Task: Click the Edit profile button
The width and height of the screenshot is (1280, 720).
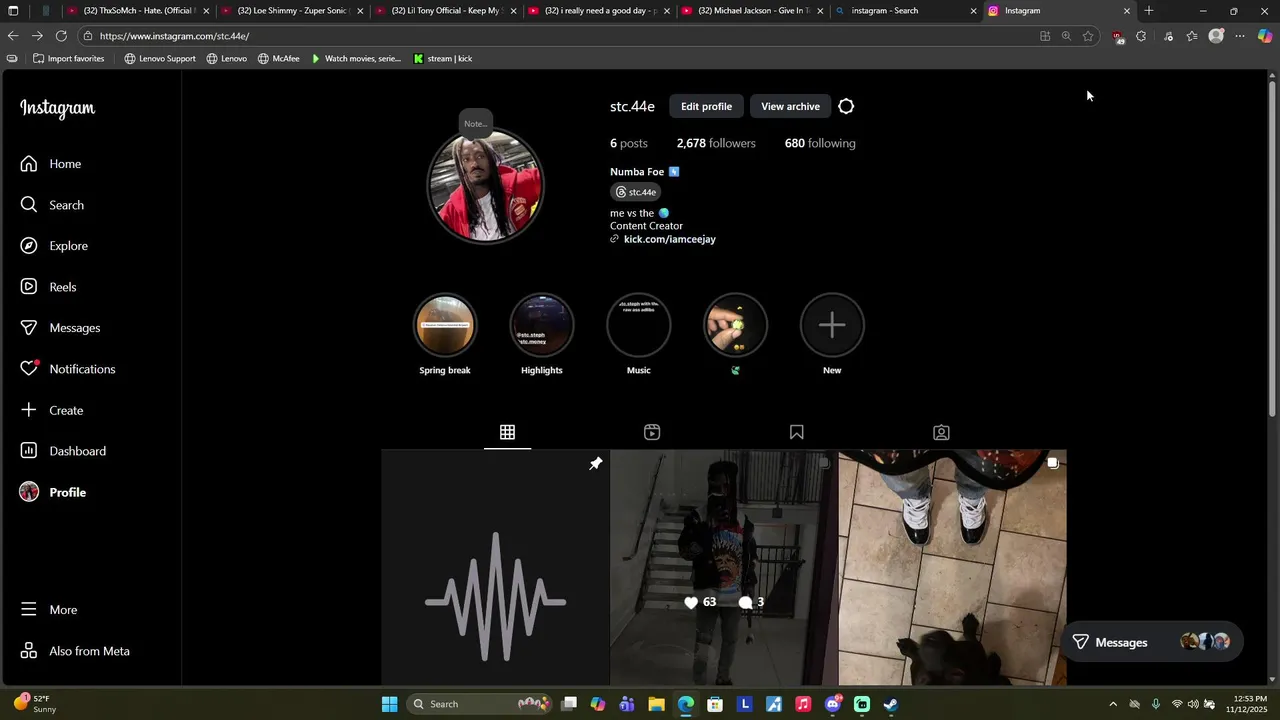Action: (706, 106)
